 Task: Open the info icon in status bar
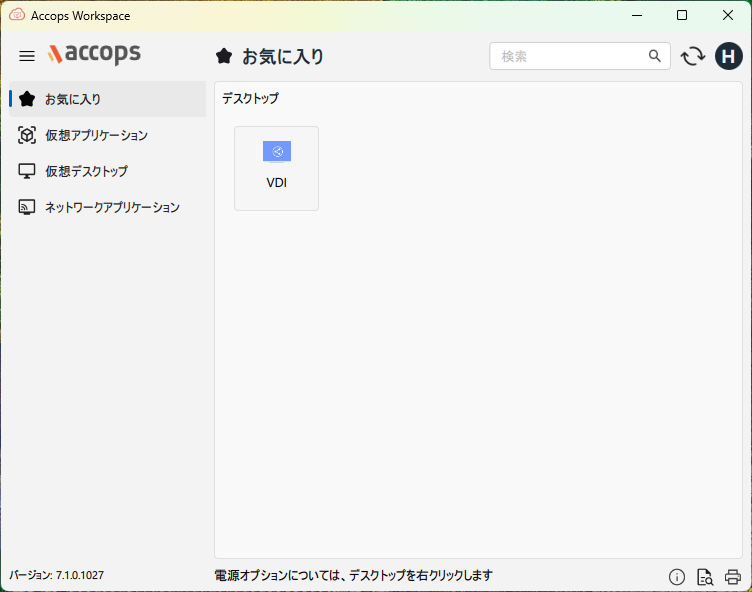pos(677,577)
